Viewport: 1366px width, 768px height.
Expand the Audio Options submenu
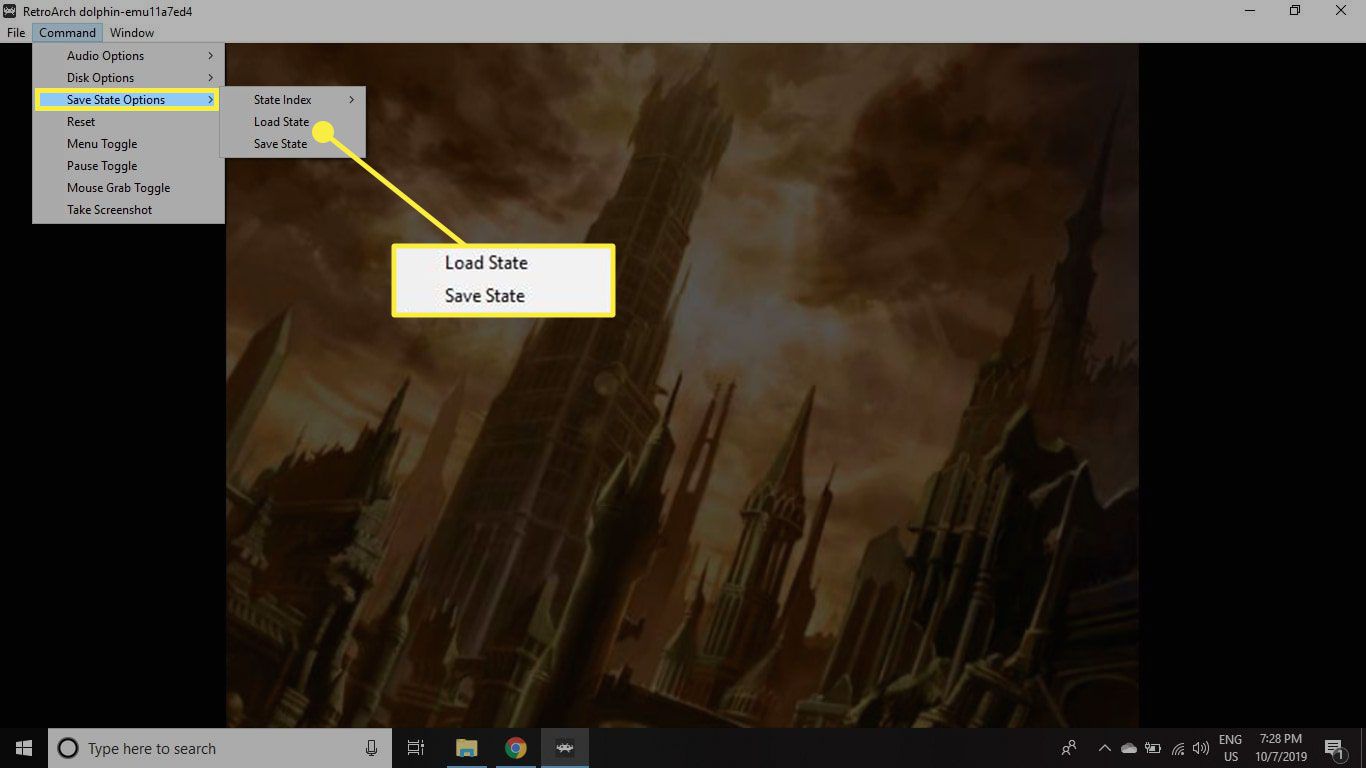pyautogui.click(x=128, y=56)
